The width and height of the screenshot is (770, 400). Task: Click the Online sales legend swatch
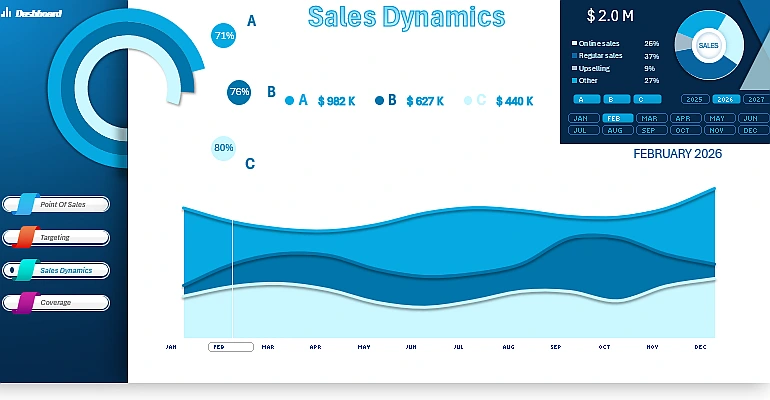click(574, 44)
